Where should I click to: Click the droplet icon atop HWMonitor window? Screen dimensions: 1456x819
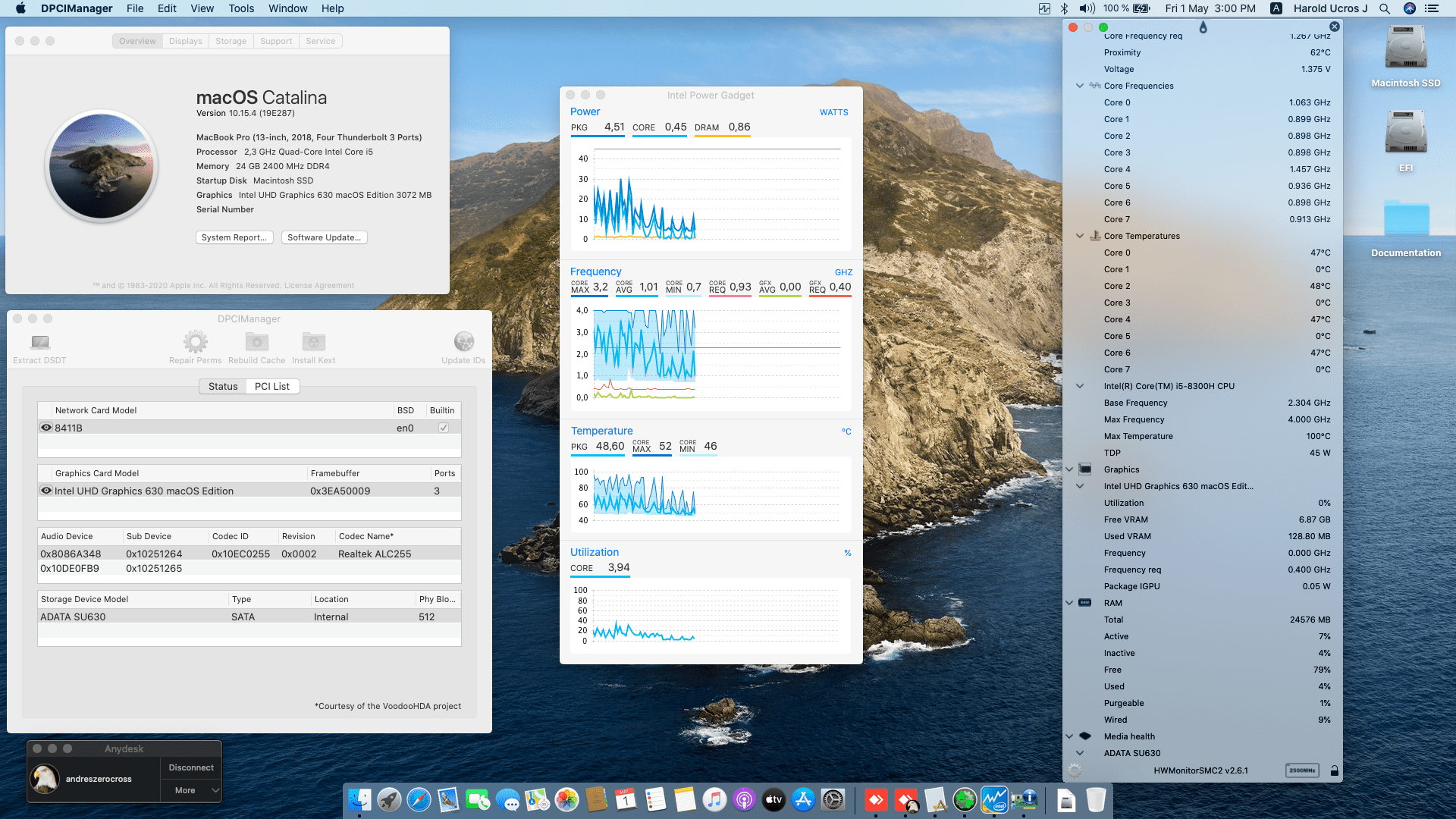point(1203,27)
